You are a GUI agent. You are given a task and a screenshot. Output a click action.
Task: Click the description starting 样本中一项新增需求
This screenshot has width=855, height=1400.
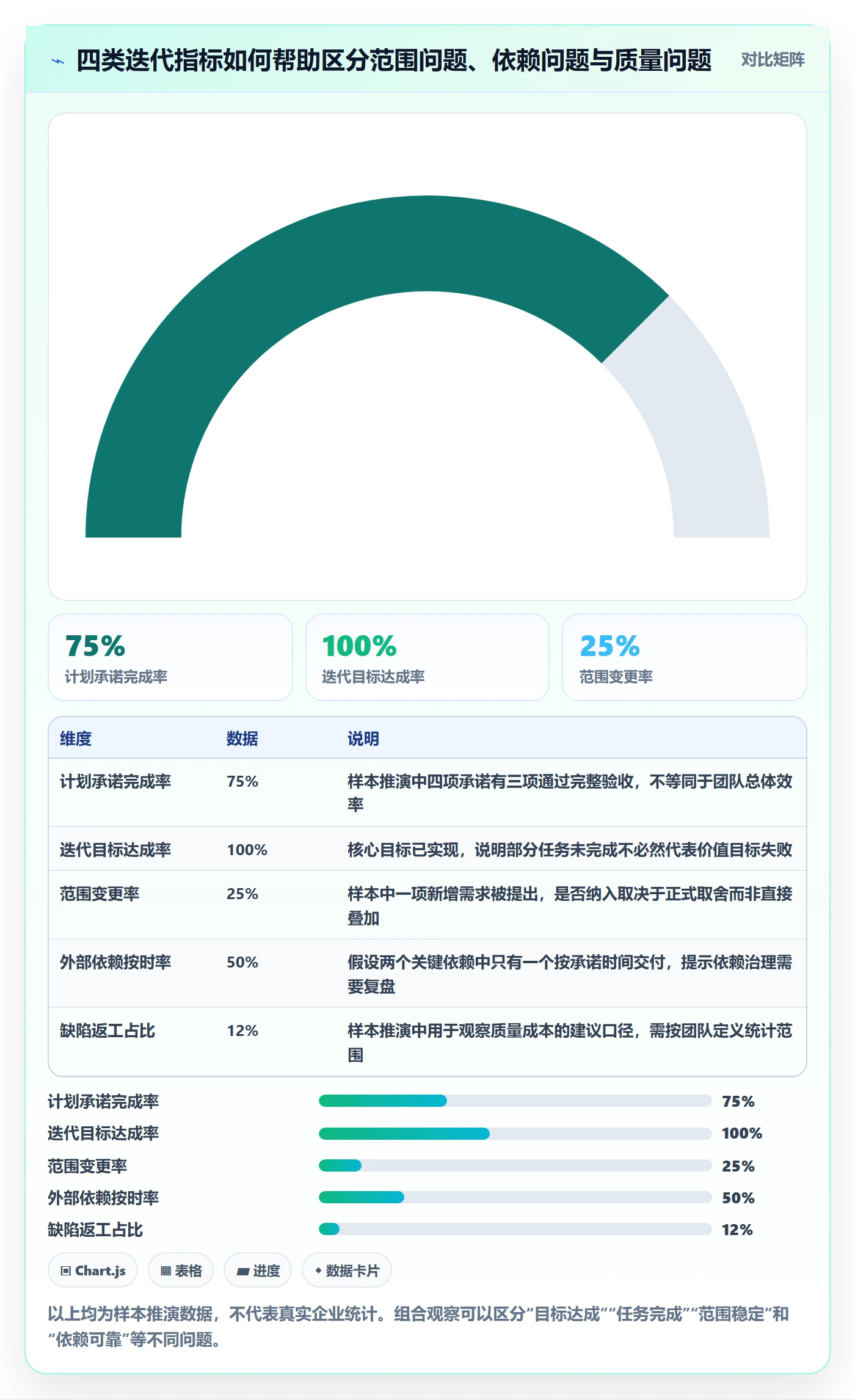pyautogui.click(x=570, y=906)
